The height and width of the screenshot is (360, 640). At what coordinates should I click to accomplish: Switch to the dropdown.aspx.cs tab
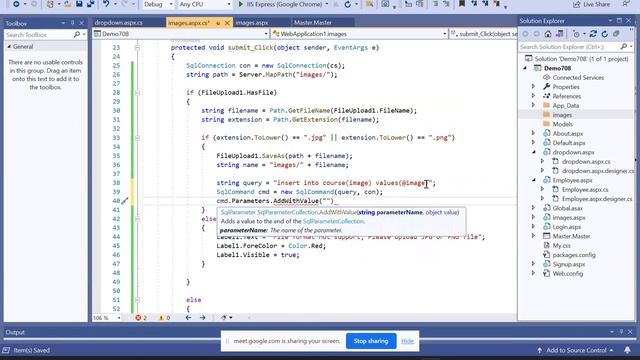click(x=118, y=23)
